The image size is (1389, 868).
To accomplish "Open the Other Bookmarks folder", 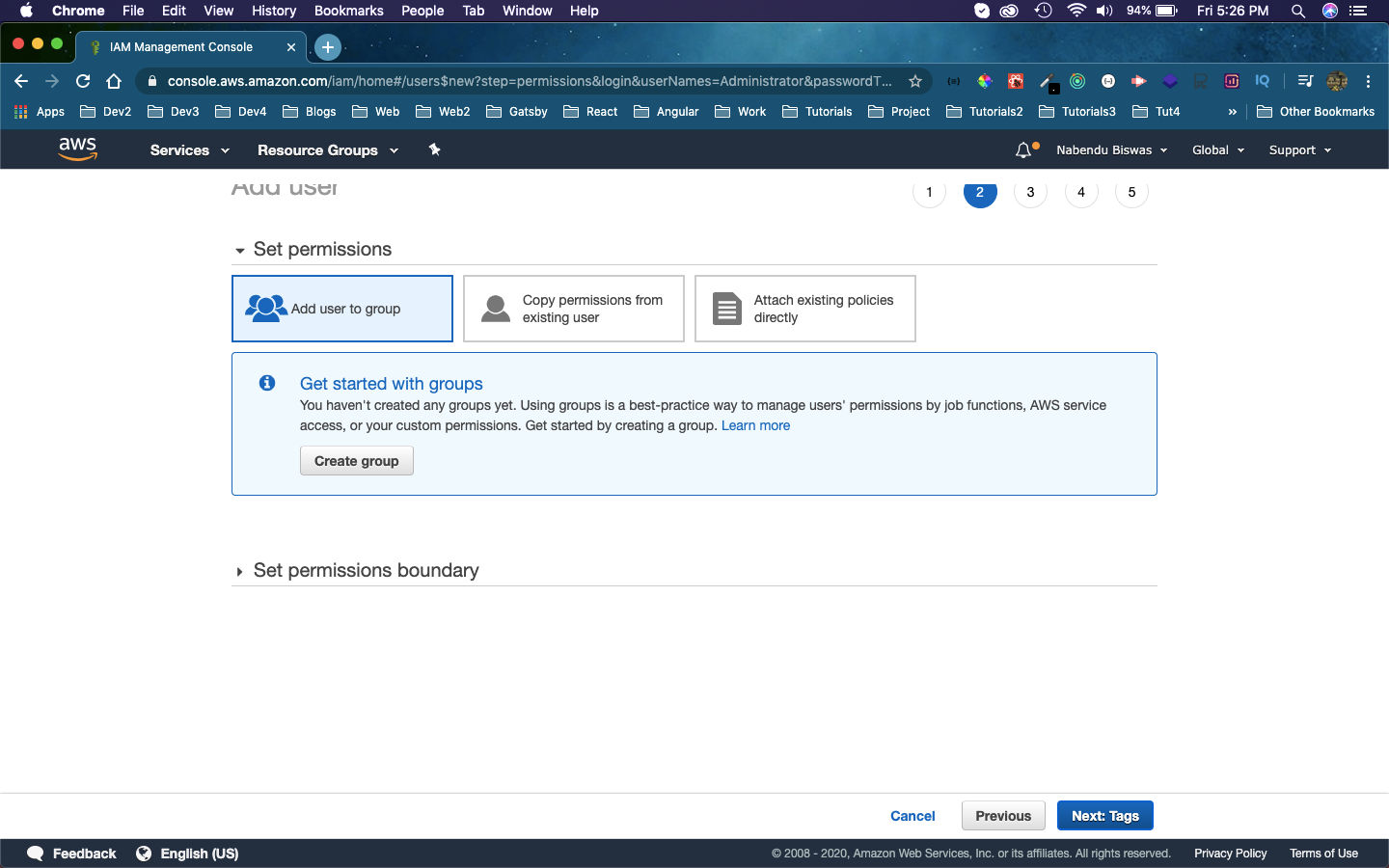I will pos(1316,112).
